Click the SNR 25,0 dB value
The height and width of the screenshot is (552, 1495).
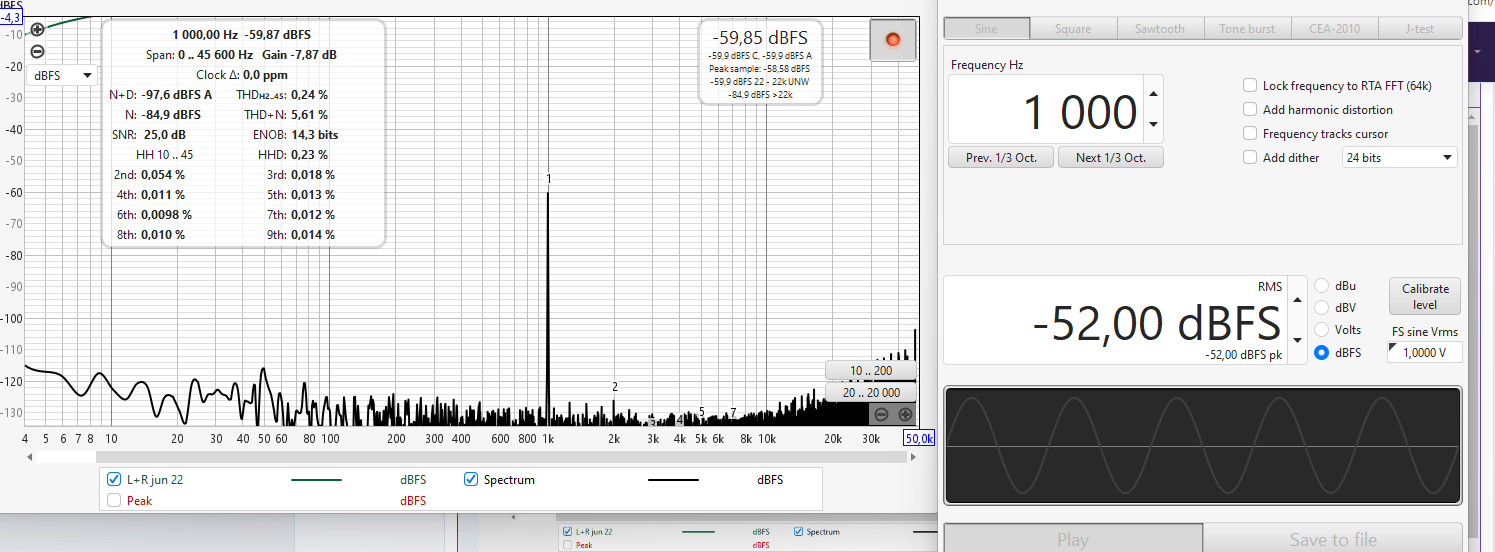pos(163,135)
